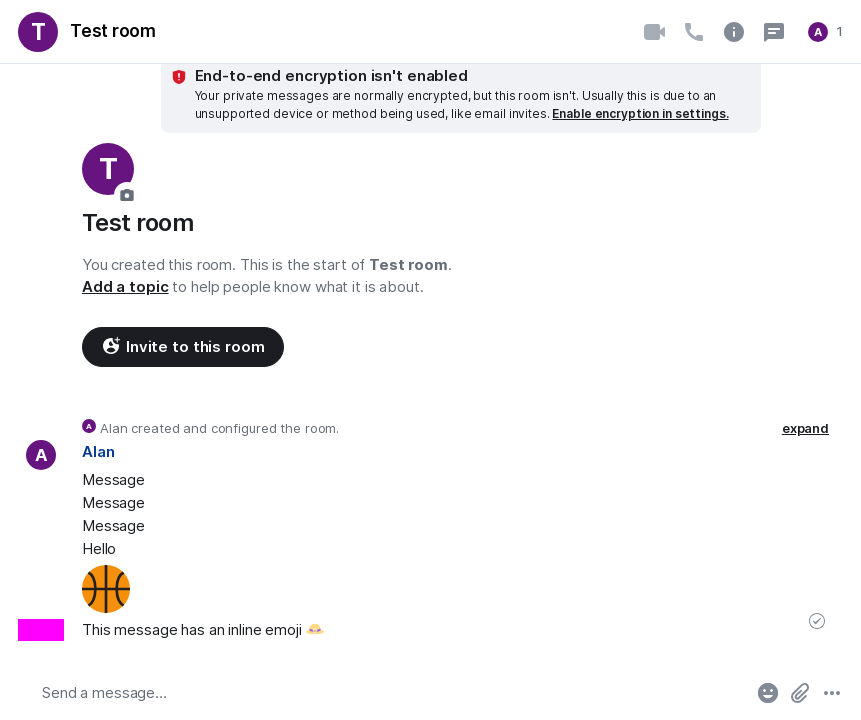The height and width of the screenshot is (720, 861).
Task: Expand the room creation event summary
Action: 805,429
